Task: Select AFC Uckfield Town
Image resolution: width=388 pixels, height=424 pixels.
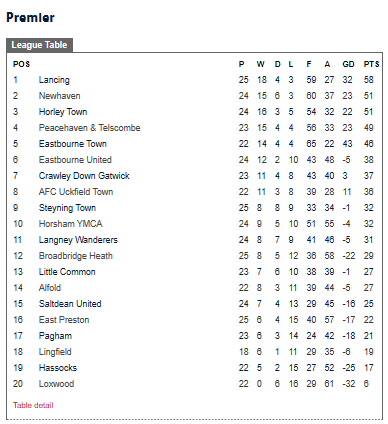Action: (76, 192)
